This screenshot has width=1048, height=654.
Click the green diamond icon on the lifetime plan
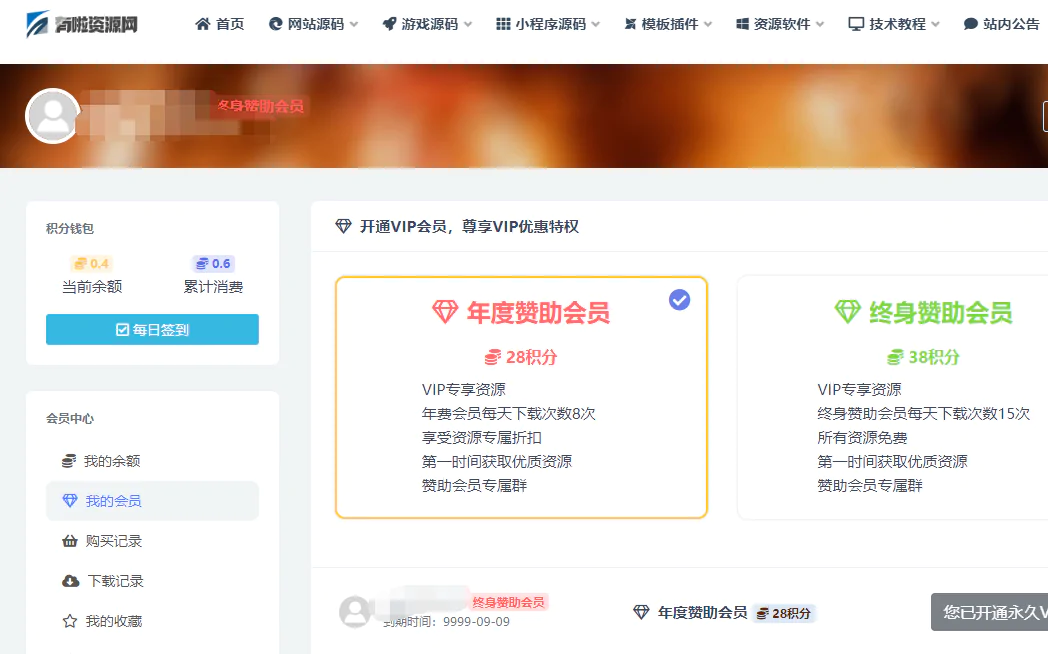pyautogui.click(x=847, y=312)
